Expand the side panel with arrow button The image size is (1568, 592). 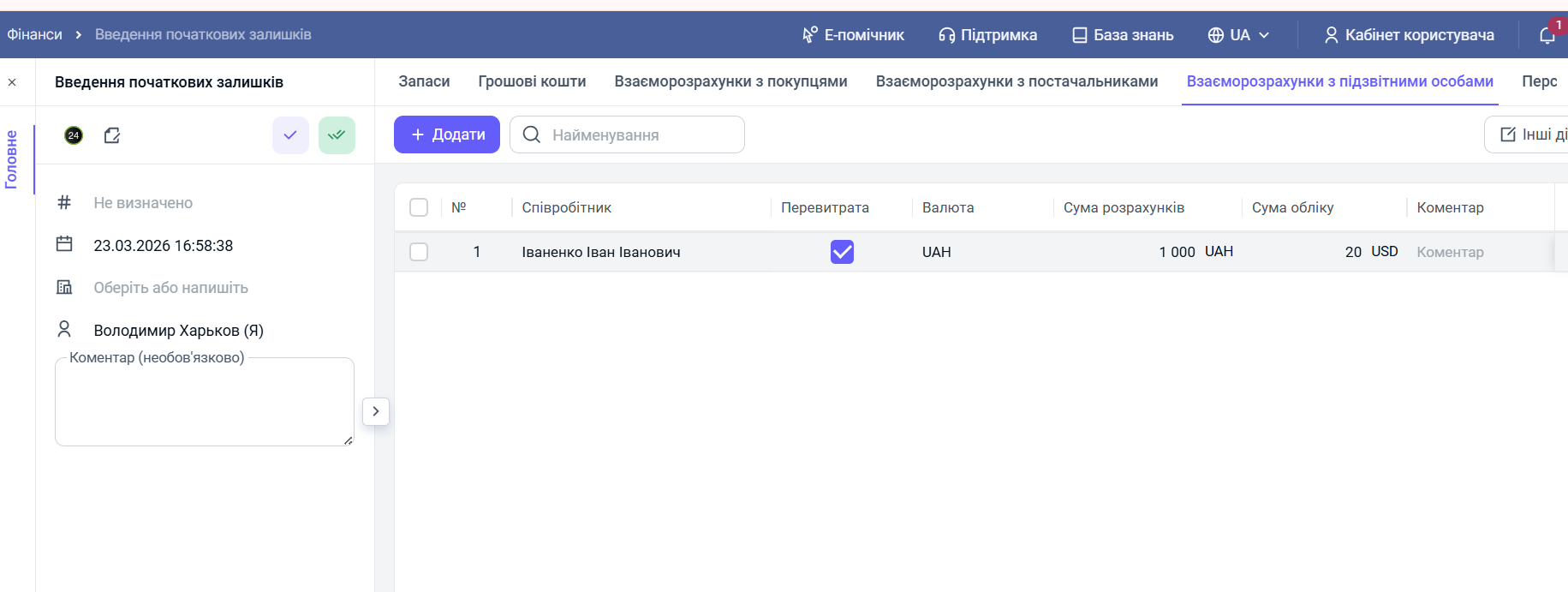(x=376, y=411)
